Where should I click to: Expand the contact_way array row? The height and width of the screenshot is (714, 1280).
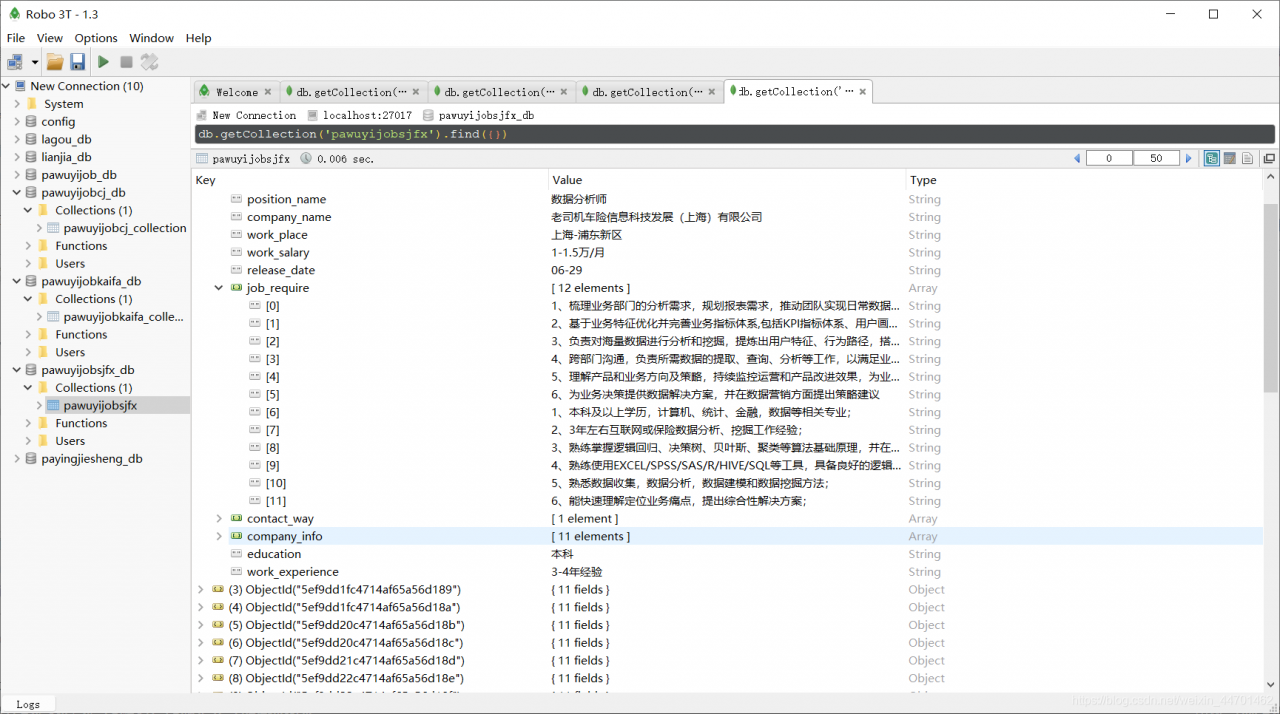(219, 518)
